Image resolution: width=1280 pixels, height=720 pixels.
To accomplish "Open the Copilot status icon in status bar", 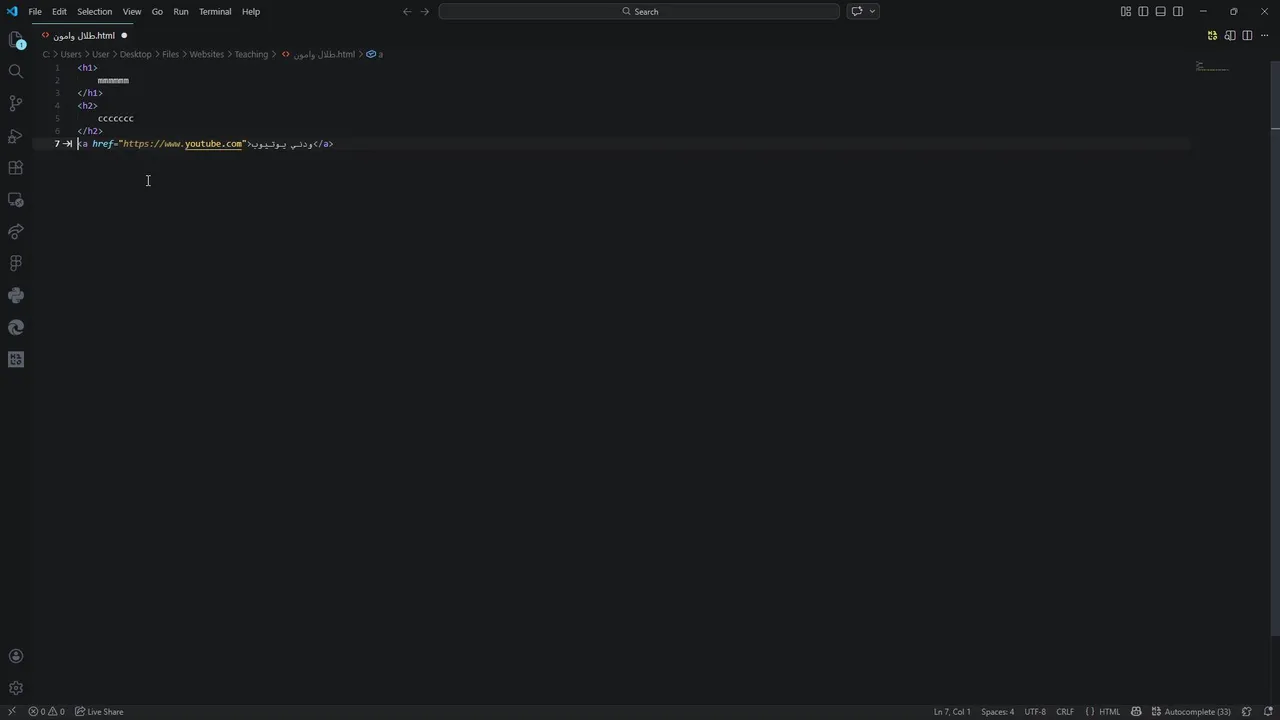I will point(1137,712).
